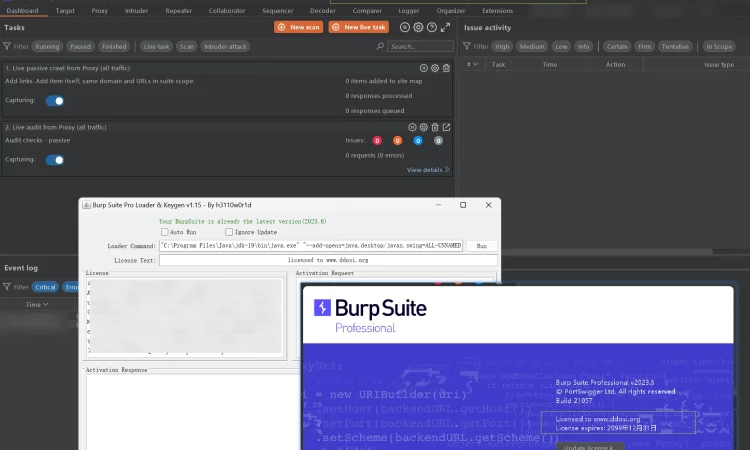The image size is (750, 450).
Task: Toggle the Running task filter
Action: point(47,46)
